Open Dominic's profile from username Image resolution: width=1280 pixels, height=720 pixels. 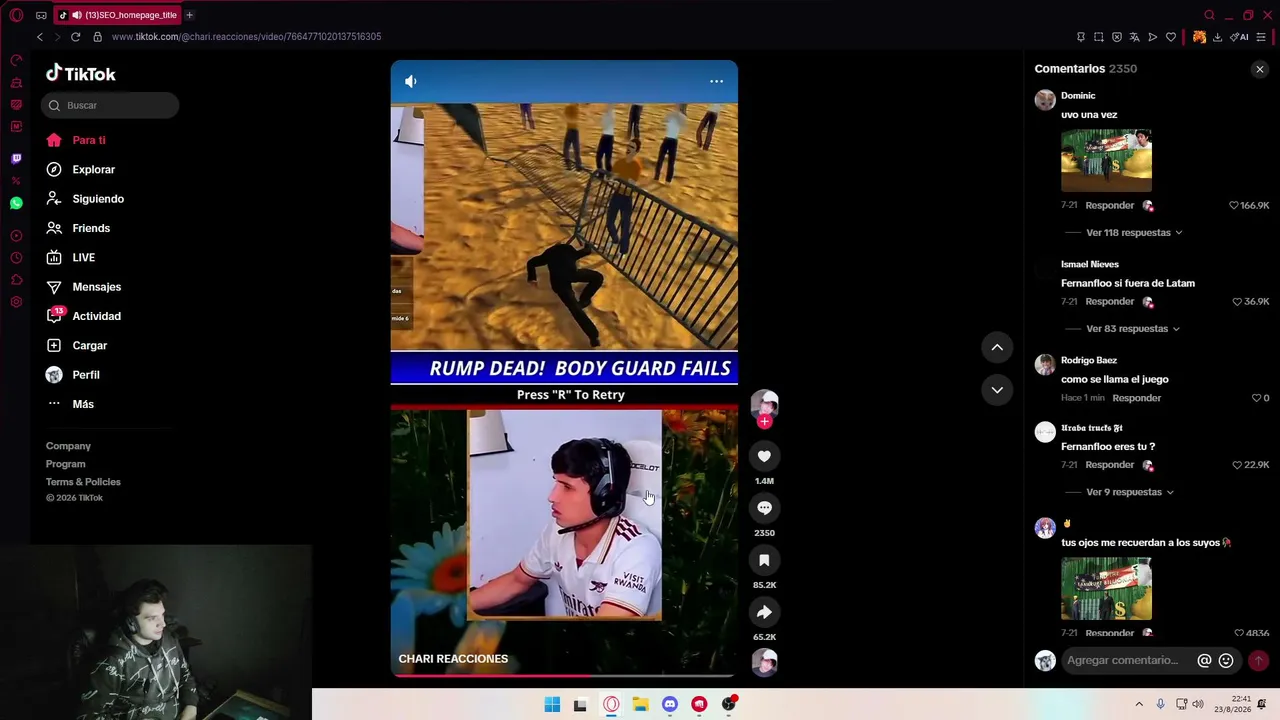click(x=1078, y=96)
